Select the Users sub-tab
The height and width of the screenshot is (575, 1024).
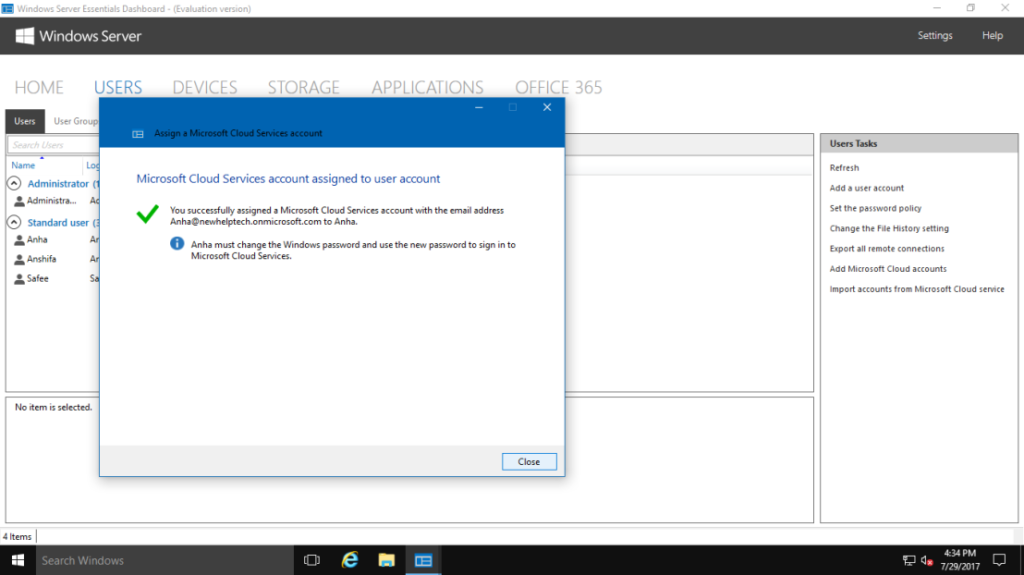click(x=25, y=121)
